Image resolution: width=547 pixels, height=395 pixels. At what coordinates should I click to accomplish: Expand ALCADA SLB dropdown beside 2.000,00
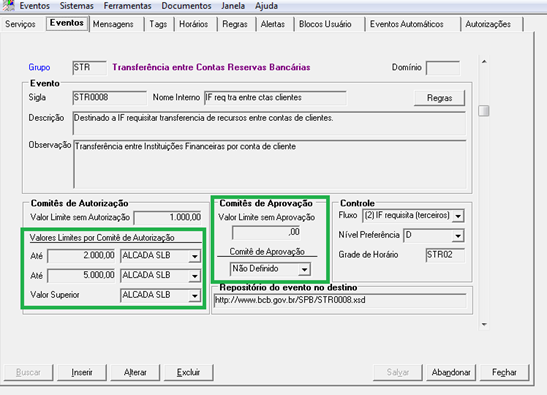194,257
